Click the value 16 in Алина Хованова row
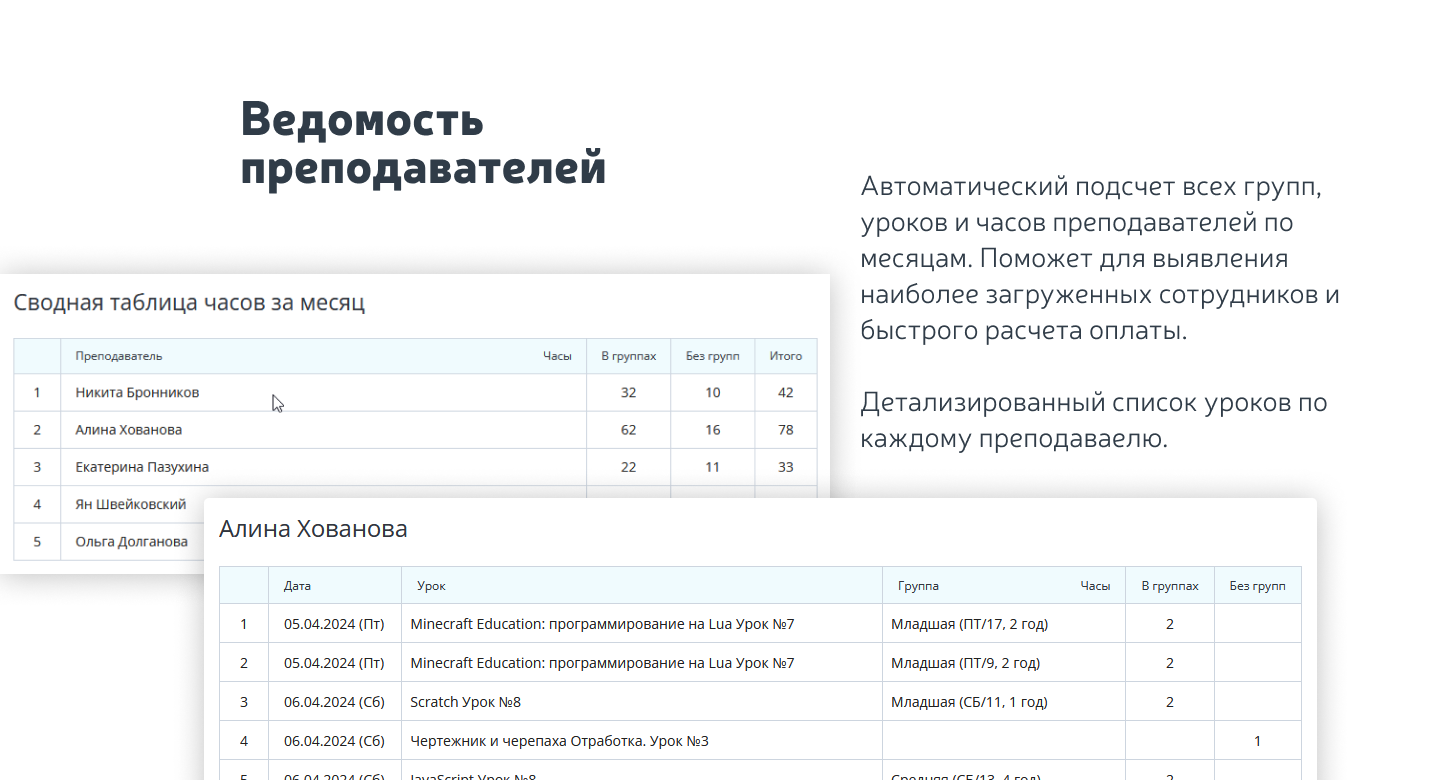The height and width of the screenshot is (780, 1440). 713,430
